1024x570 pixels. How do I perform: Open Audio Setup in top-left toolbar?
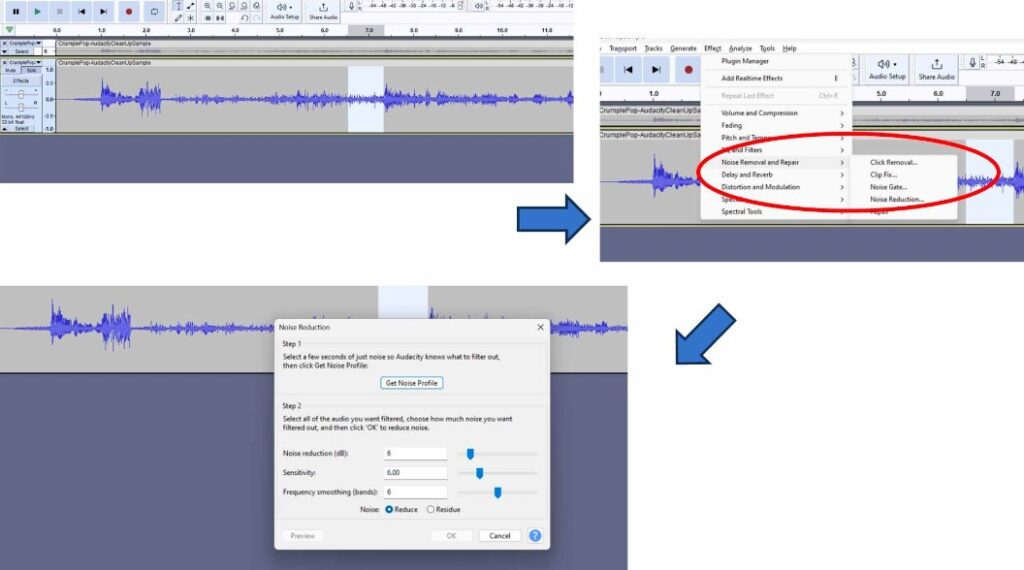[x=284, y=10]
